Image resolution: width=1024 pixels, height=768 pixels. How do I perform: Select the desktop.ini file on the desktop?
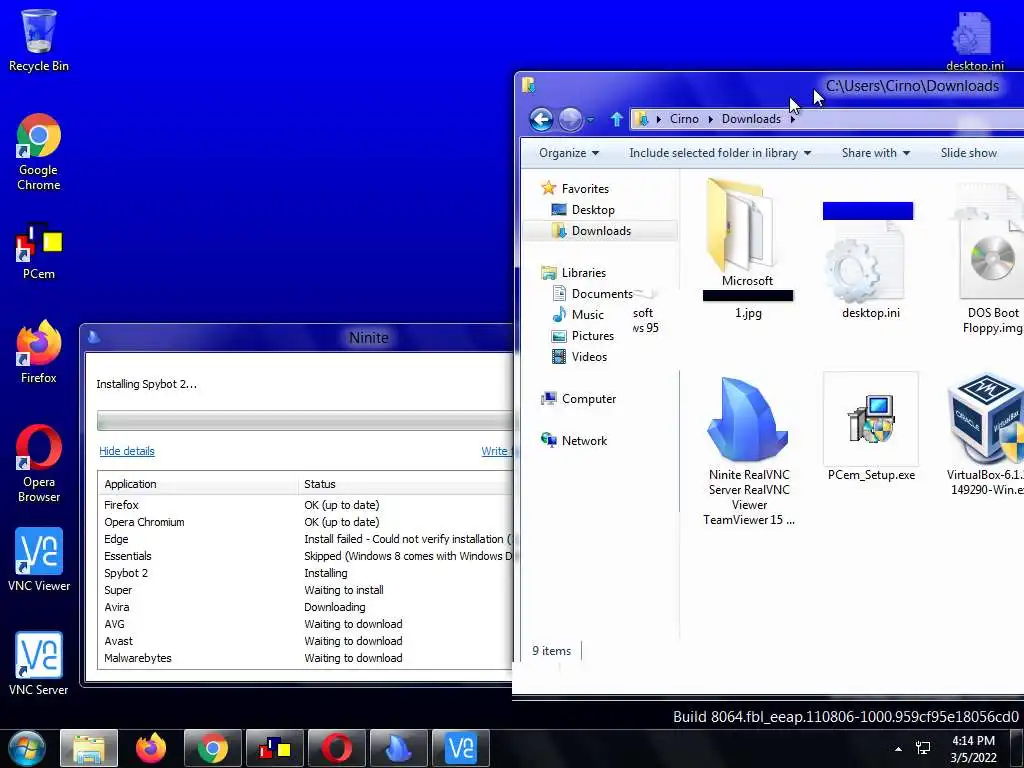pos(974,40)
